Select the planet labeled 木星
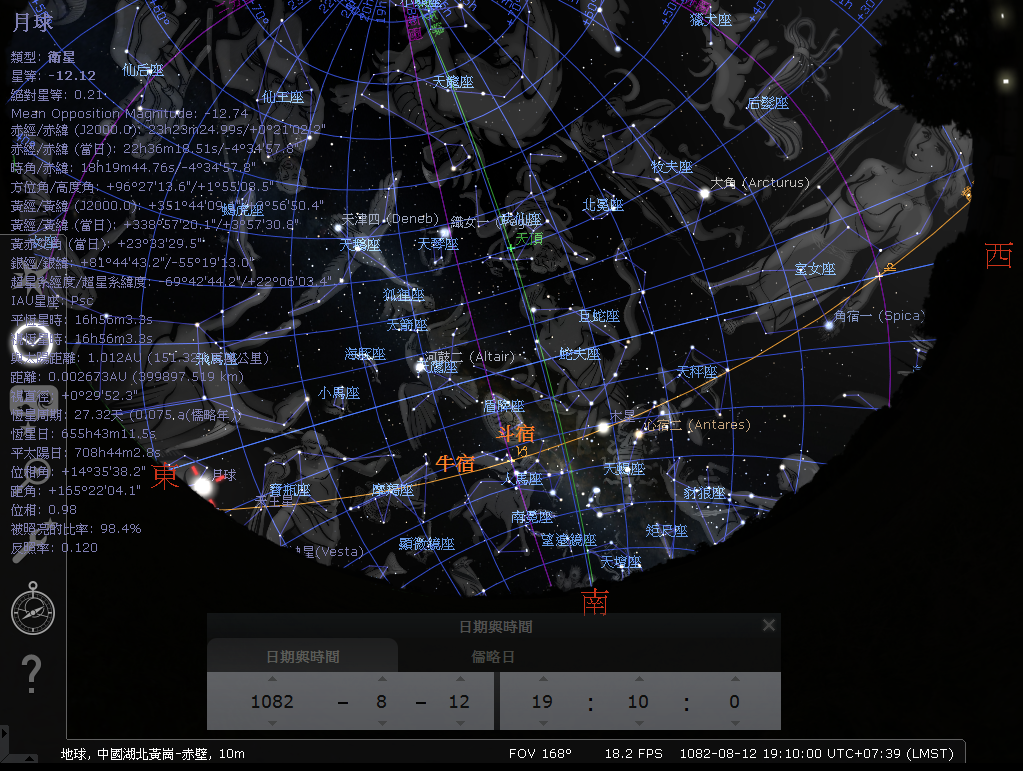 (x=603, y=428)
